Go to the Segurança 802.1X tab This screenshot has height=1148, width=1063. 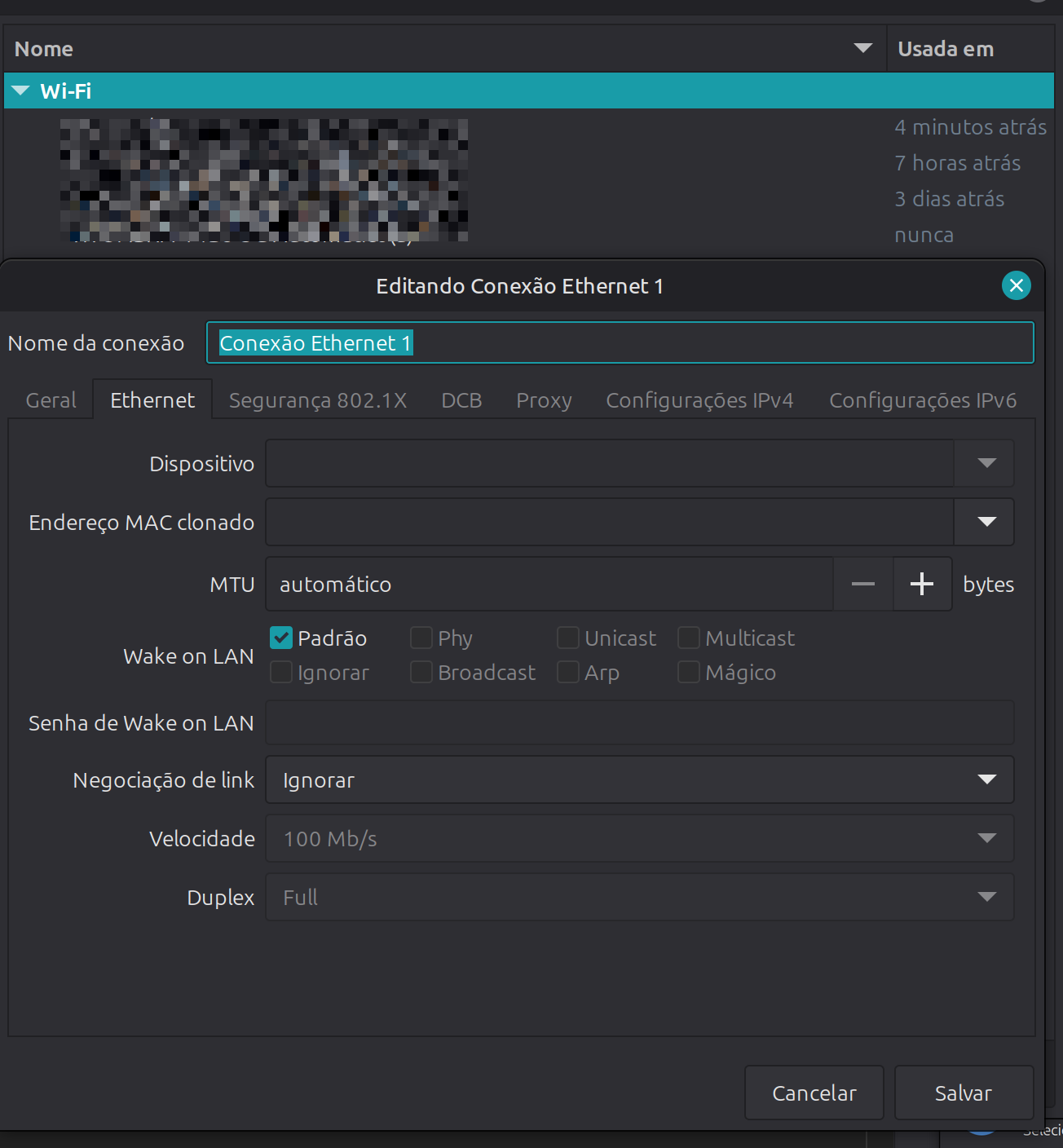317,400
